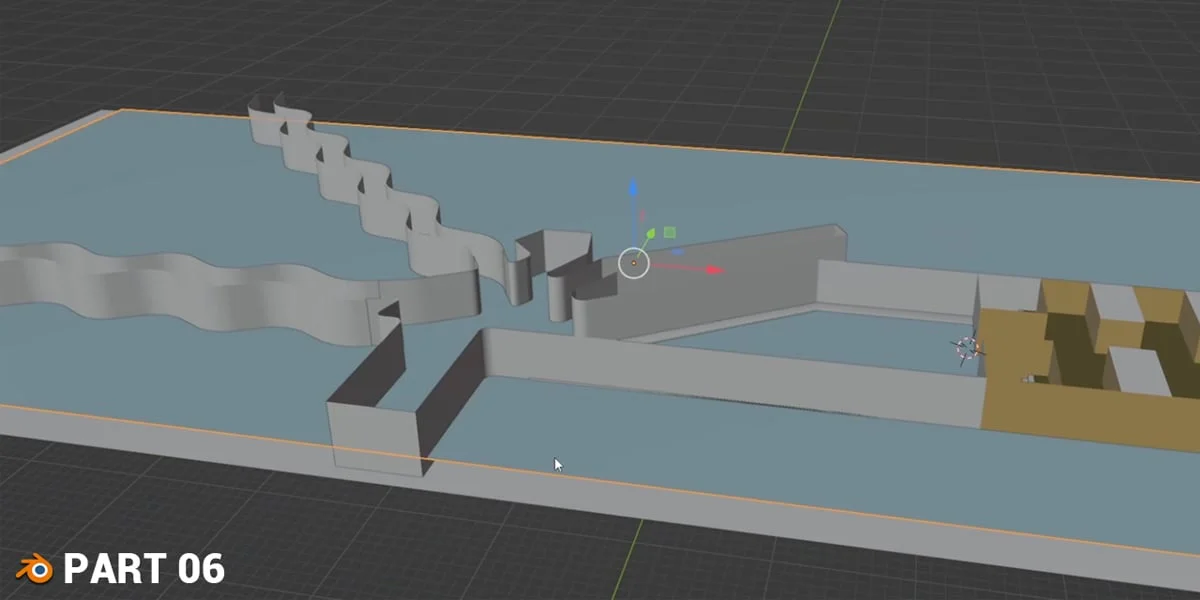Click the small red plane handle of the gizmo
The height and width of the screenshot is (600, 1200).
coord(642,213)
